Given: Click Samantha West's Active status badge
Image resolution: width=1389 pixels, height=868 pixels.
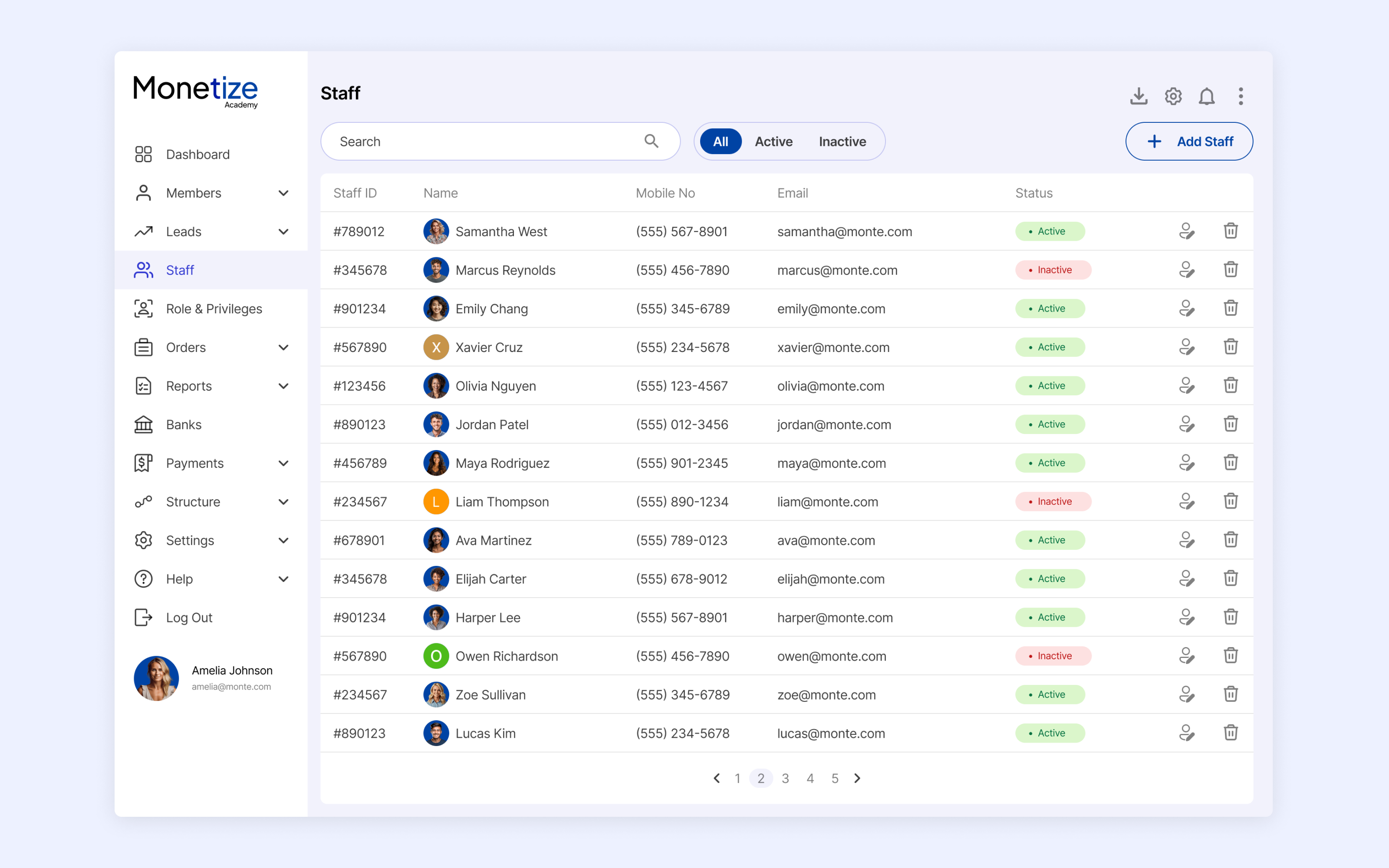Looking at the screenshot, I should pos(1050,231).
